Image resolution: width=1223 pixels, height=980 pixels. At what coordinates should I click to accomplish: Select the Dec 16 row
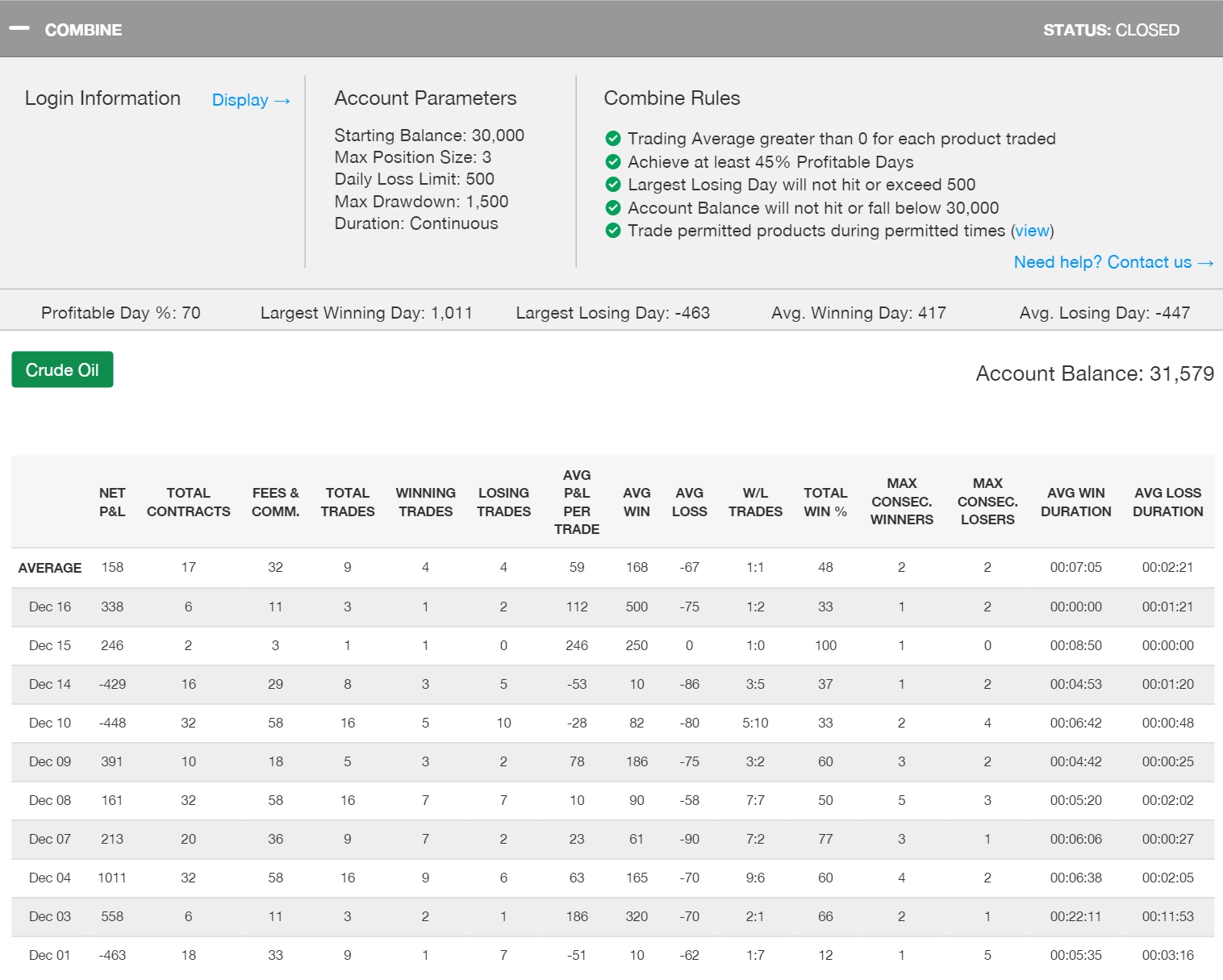click(50, 607)
